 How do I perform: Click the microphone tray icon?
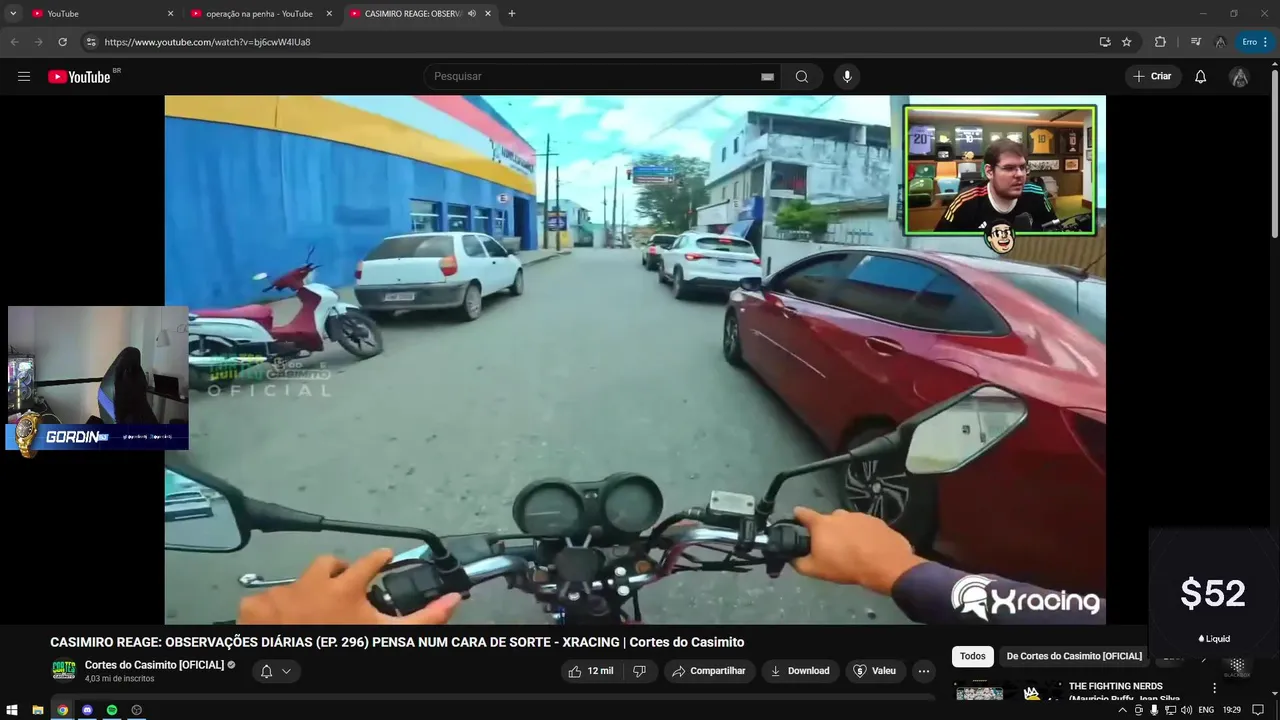click(x=1154, y=710)
